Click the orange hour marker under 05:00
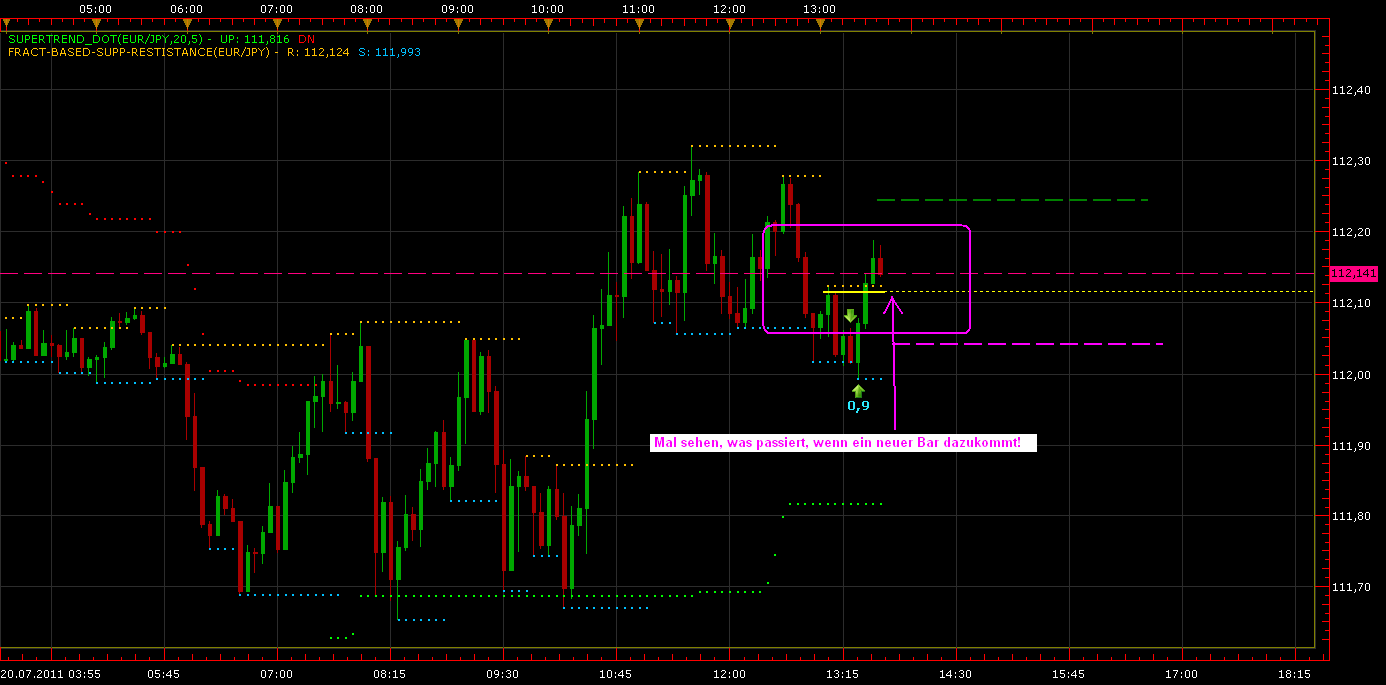1386x685 pixels. coord(95,23)
